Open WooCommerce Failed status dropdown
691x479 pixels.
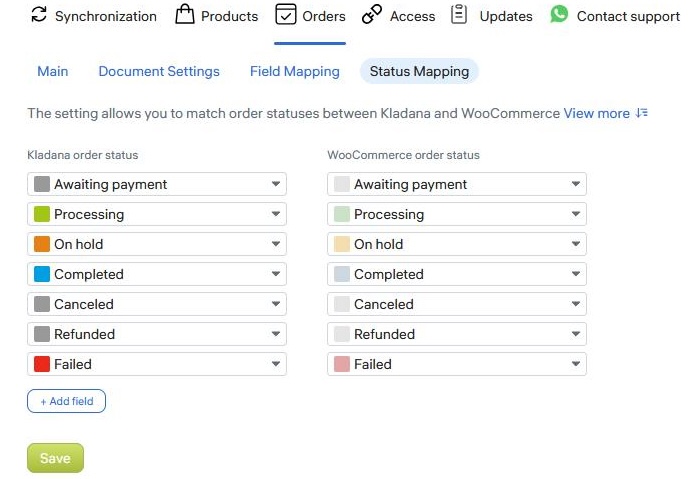point(457,364)
